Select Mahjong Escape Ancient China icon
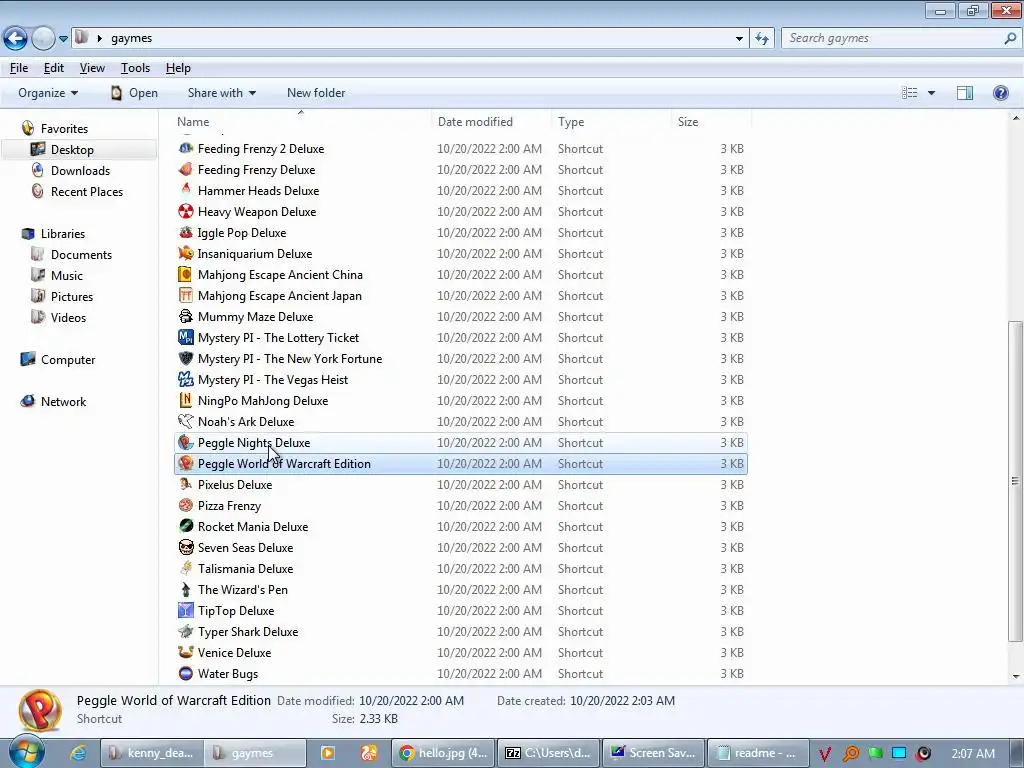Screen dimensions: 1024x768 pyautogui.click(x=186, y=274)
